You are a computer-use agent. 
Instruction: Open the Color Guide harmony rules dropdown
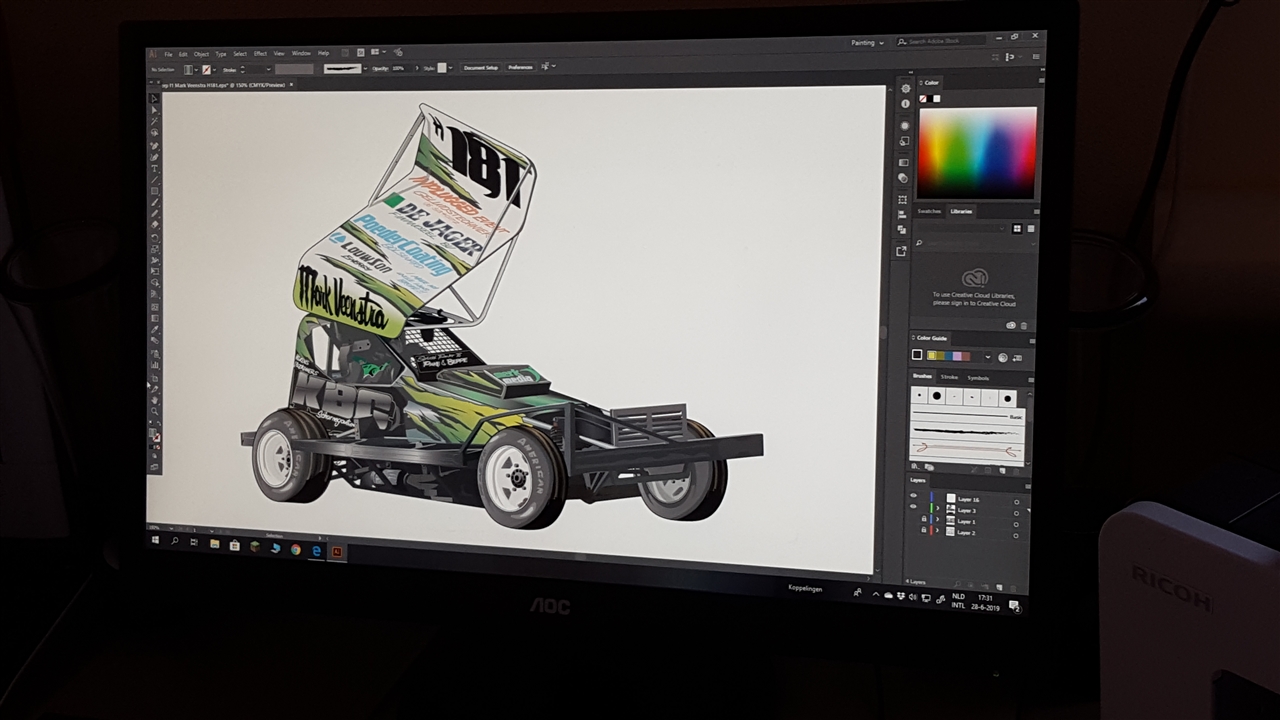pos(988,357)
